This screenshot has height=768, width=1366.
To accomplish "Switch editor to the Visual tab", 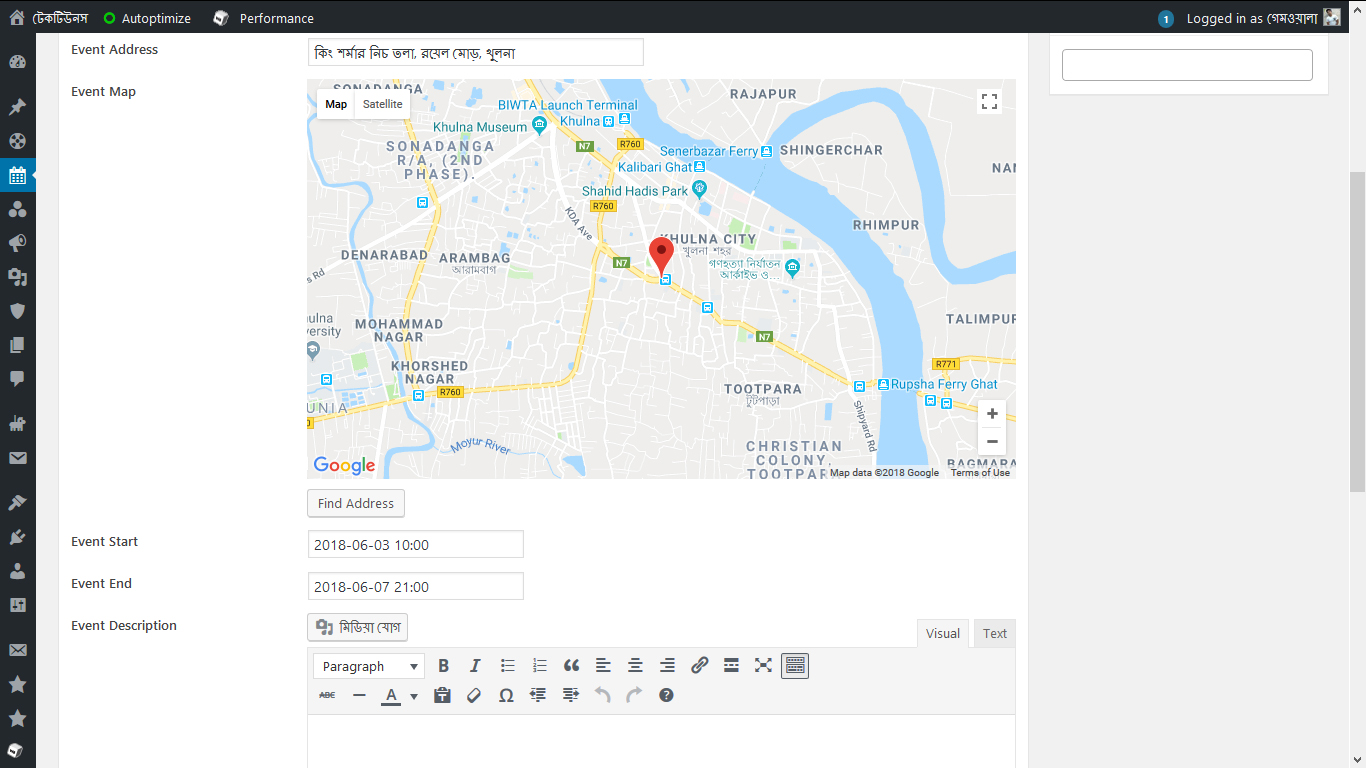I will 943,633.
